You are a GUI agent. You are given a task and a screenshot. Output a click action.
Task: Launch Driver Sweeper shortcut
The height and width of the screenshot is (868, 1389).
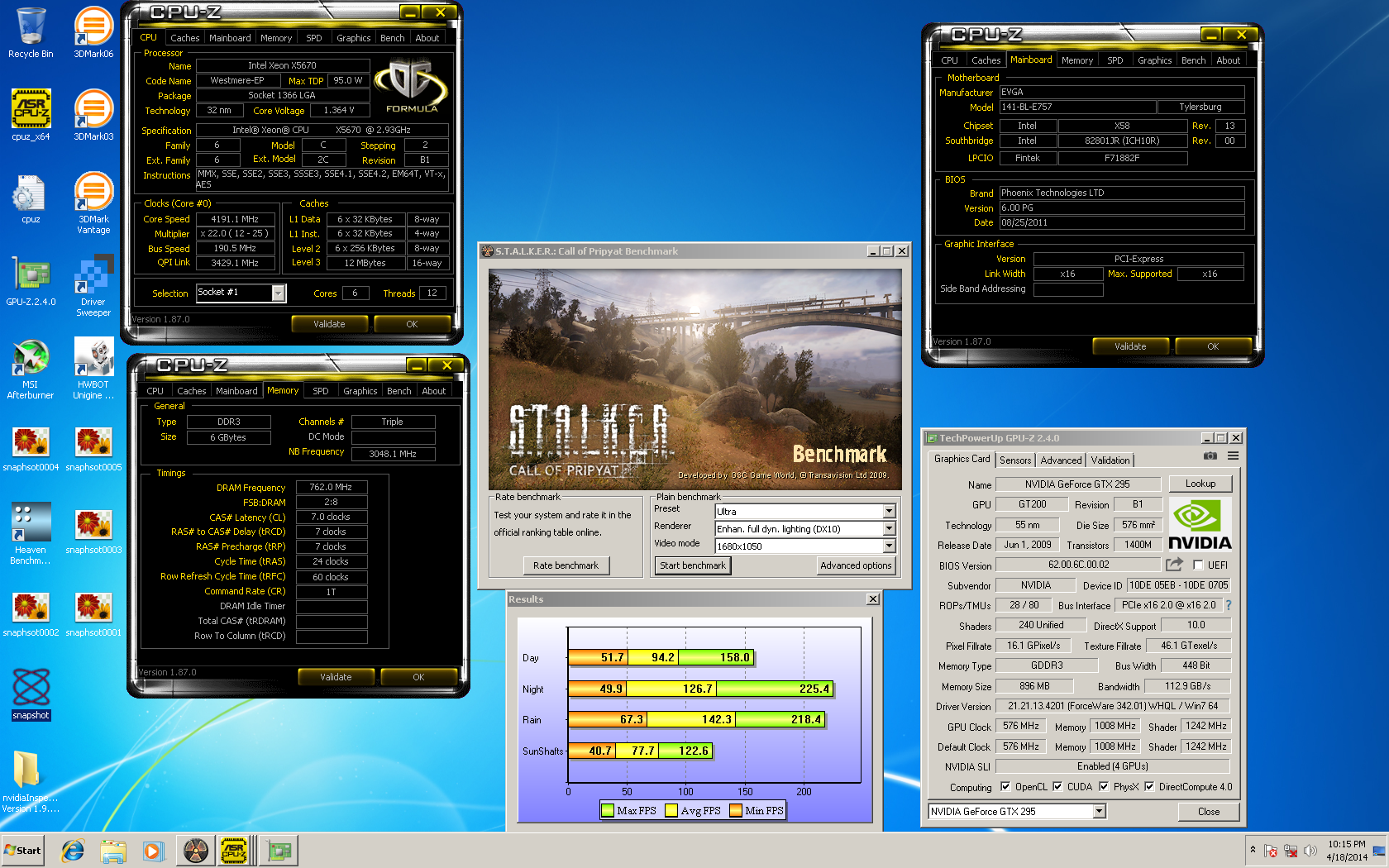point(93,286)
